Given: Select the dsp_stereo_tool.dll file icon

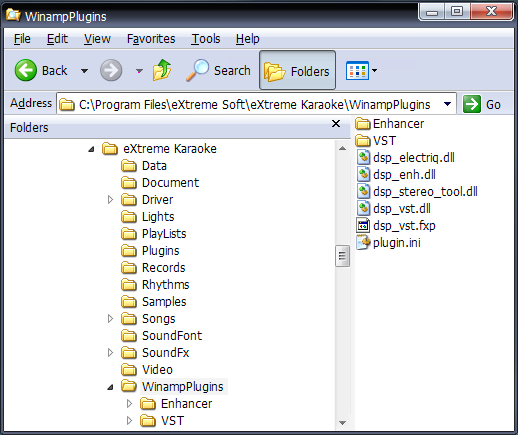Looking at the screenshot, I should tap(363, 191).
